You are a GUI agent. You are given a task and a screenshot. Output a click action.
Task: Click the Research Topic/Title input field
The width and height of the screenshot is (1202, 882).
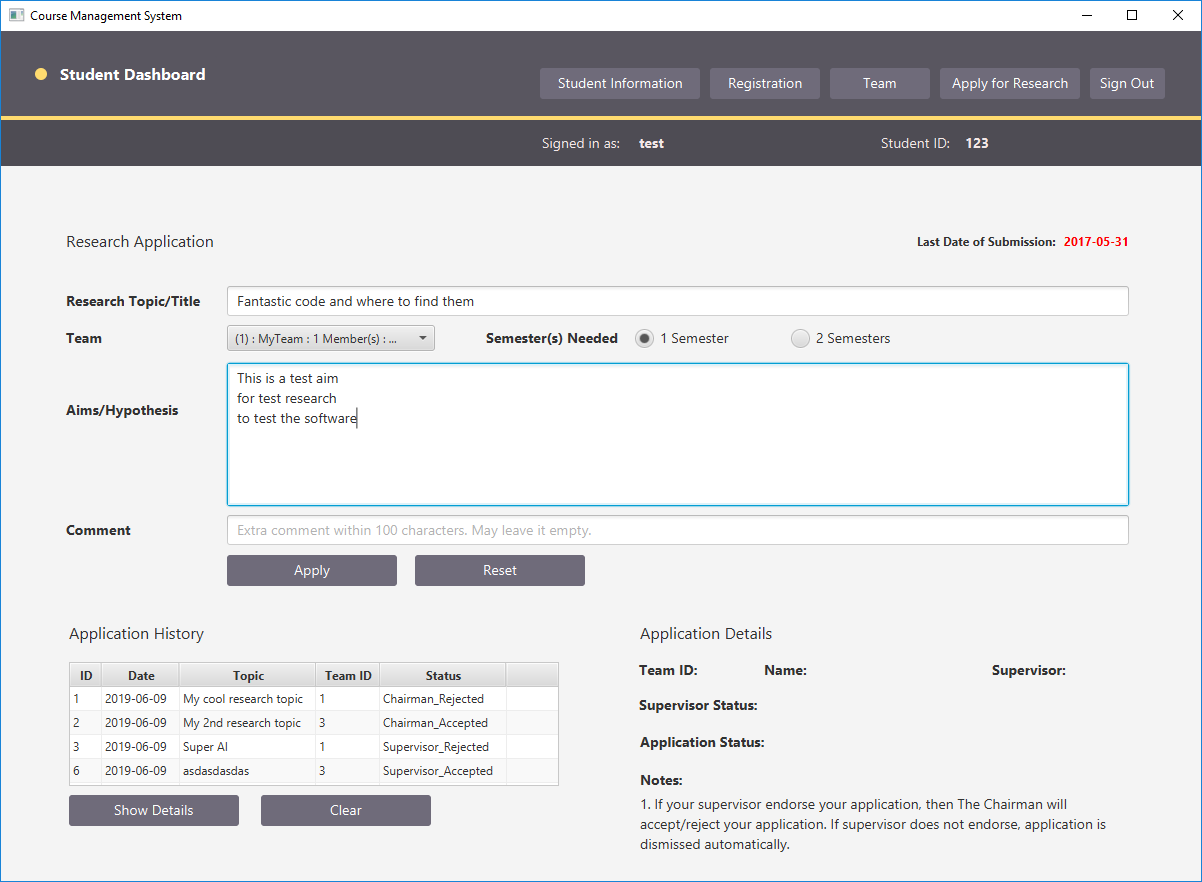[x=678, y=301]
